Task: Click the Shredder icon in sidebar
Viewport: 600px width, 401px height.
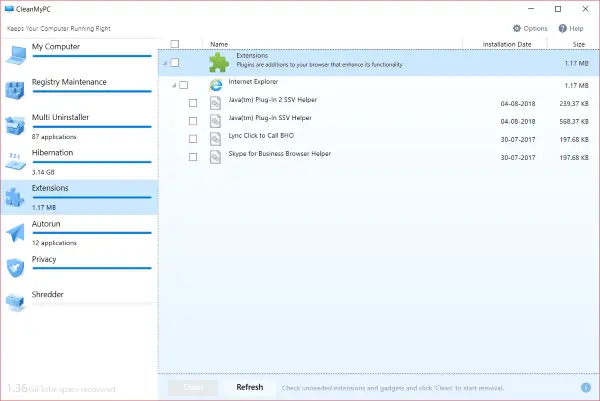Action: click(15, 302)
